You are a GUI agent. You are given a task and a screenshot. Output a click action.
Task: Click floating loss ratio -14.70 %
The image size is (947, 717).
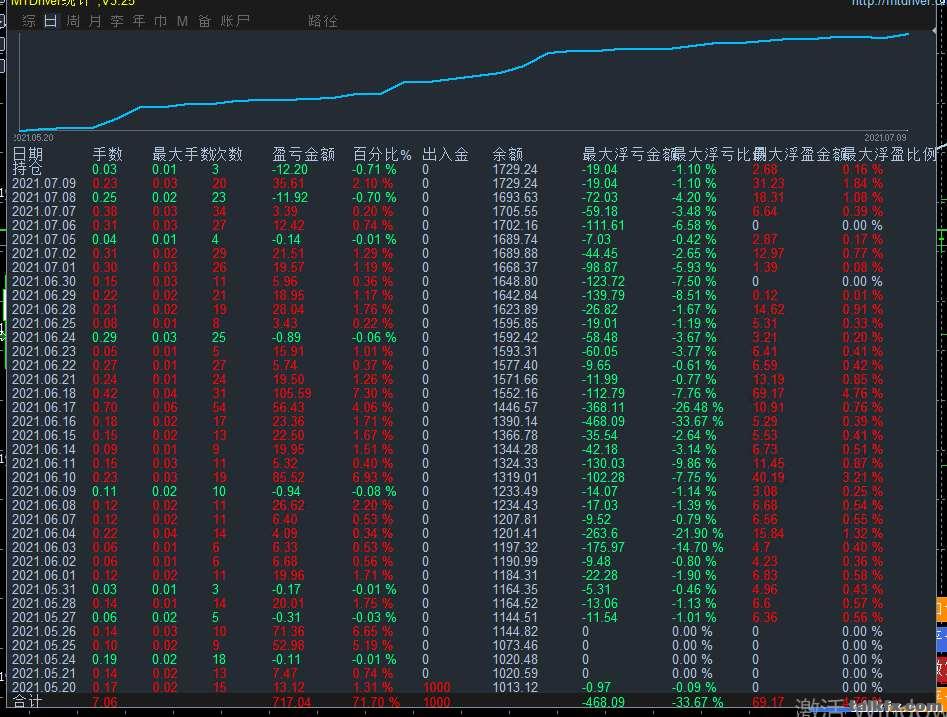698,547
